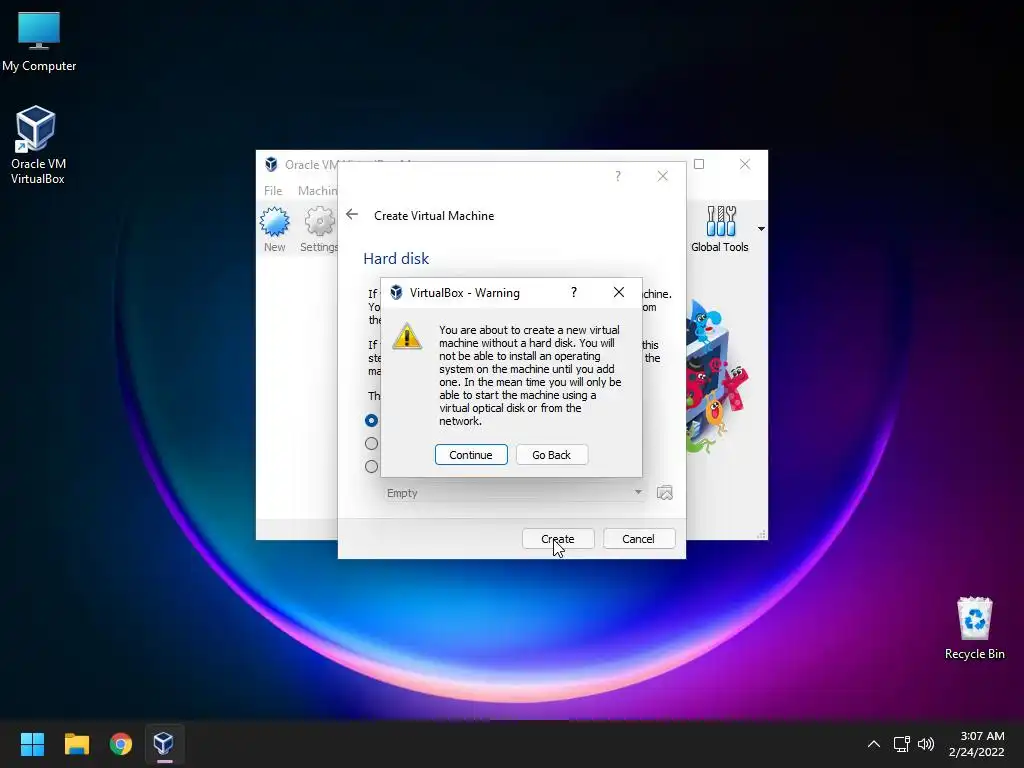Image resolution: width=1024 pixels, height=768 pixels.
Task: Show hidden system tray icons
Action: [873, 744]
